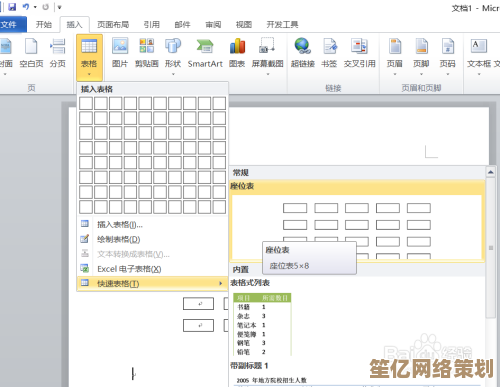Switch to the 页面布局 ribbon tab
This screenshot has width=500, height=387.
click(x=113, y=25)
